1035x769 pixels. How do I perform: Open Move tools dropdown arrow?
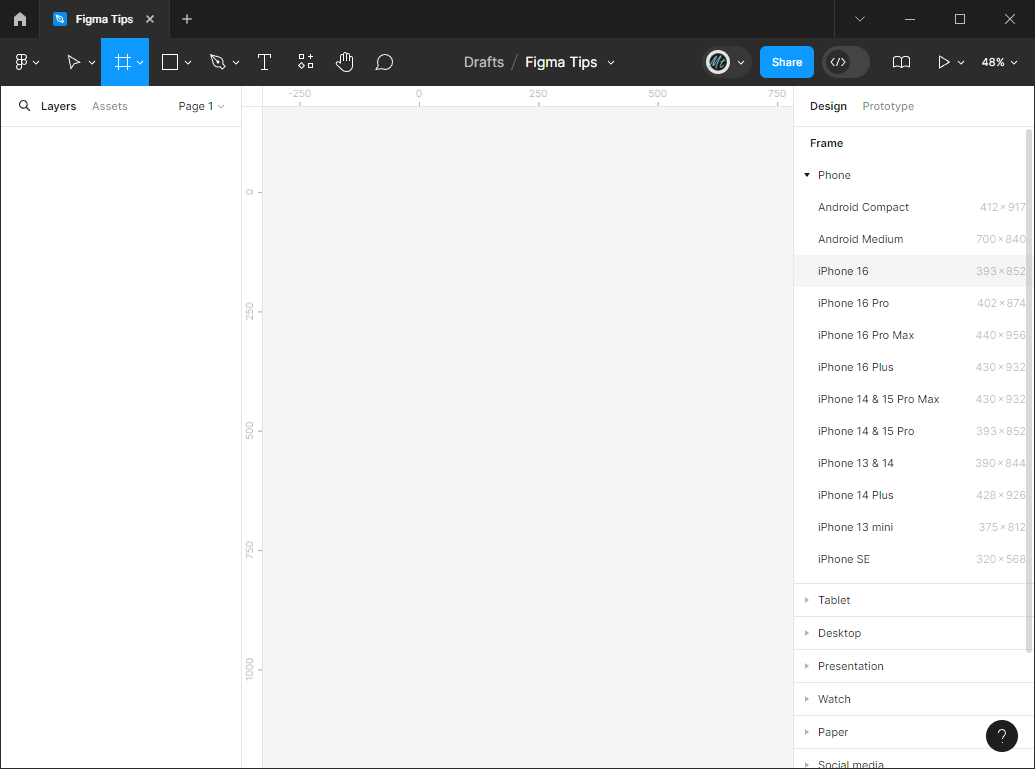(92, 63)
